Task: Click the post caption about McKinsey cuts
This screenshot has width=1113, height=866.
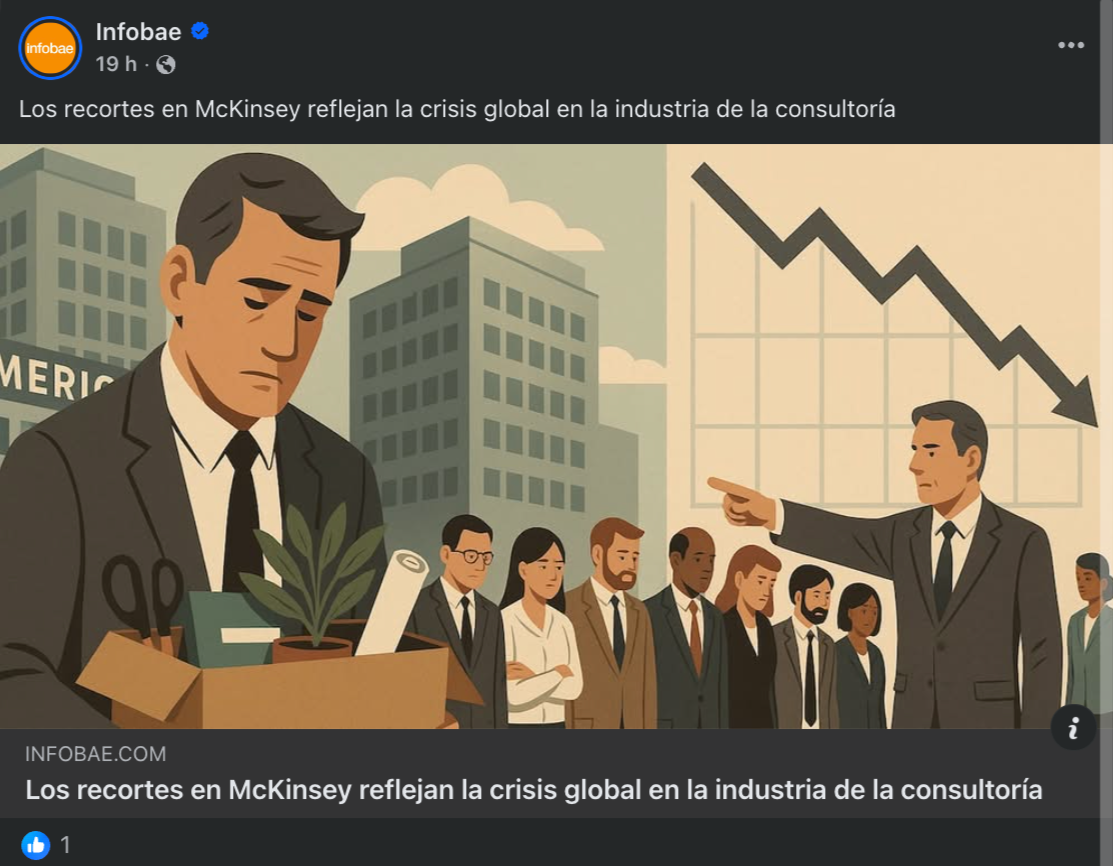Action: tap(457, 109)
